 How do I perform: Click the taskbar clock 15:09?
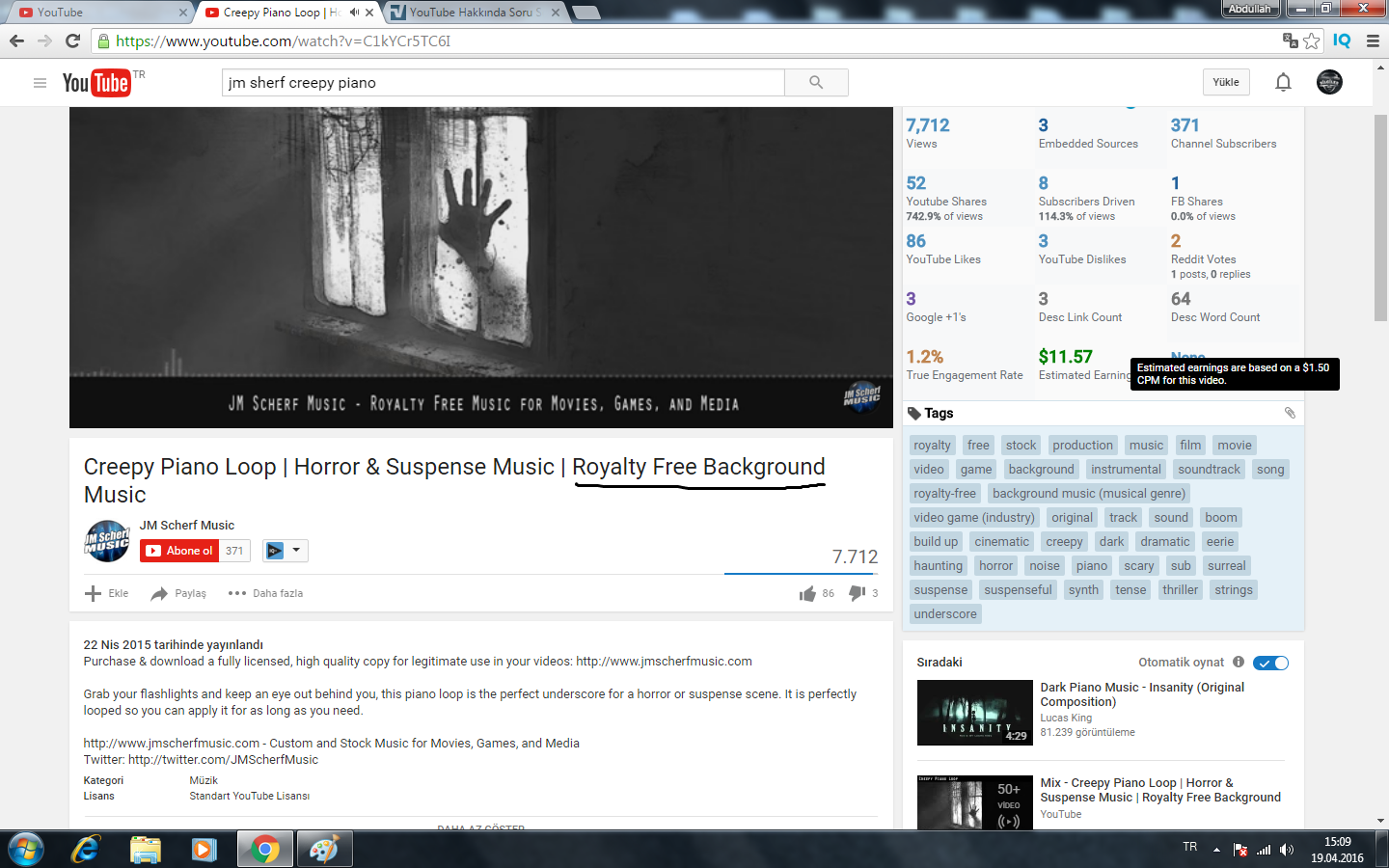(1337, 842)
